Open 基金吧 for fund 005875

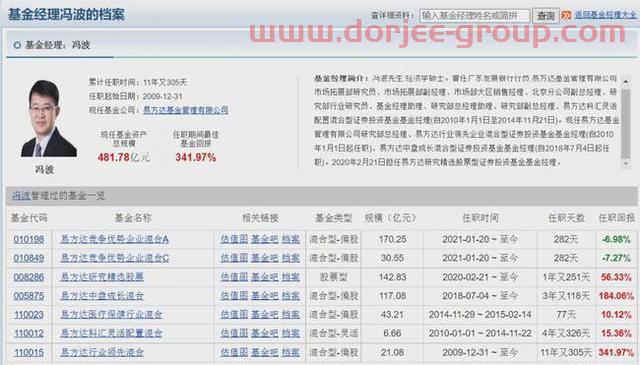(264, 296)
